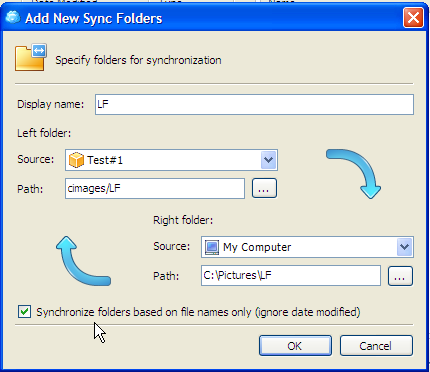Open the left folder Source dropdown arrow
430x372 pixels.
[x=268, y=160]
